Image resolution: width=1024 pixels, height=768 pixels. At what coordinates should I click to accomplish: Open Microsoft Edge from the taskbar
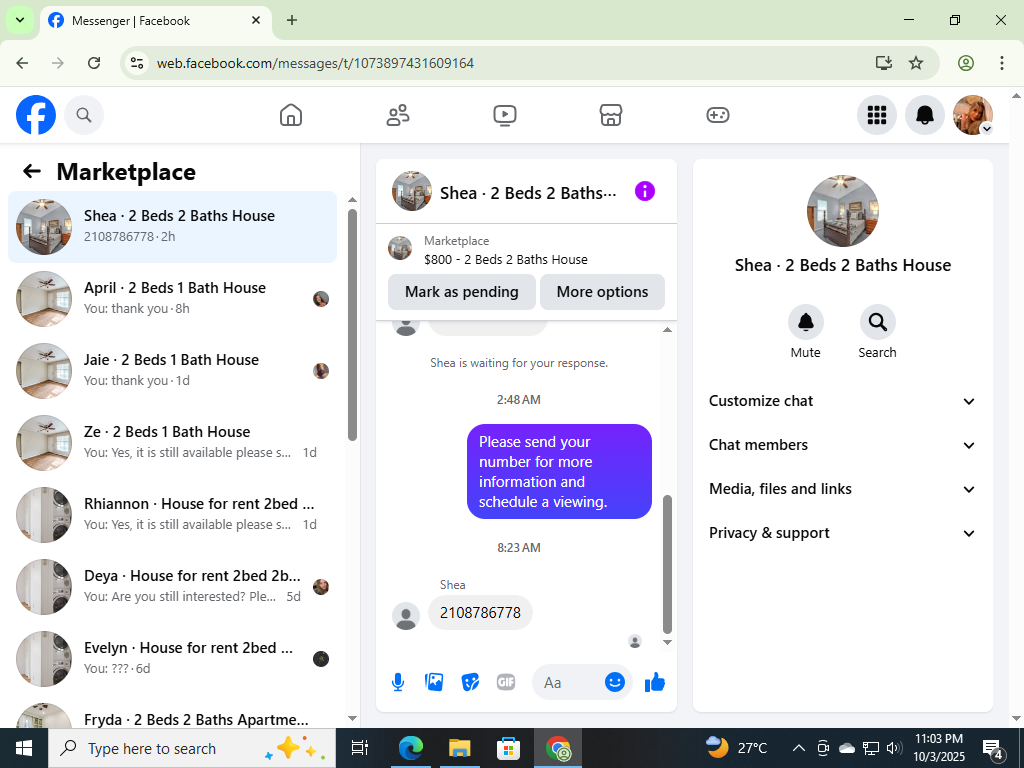tap(411, 748)
